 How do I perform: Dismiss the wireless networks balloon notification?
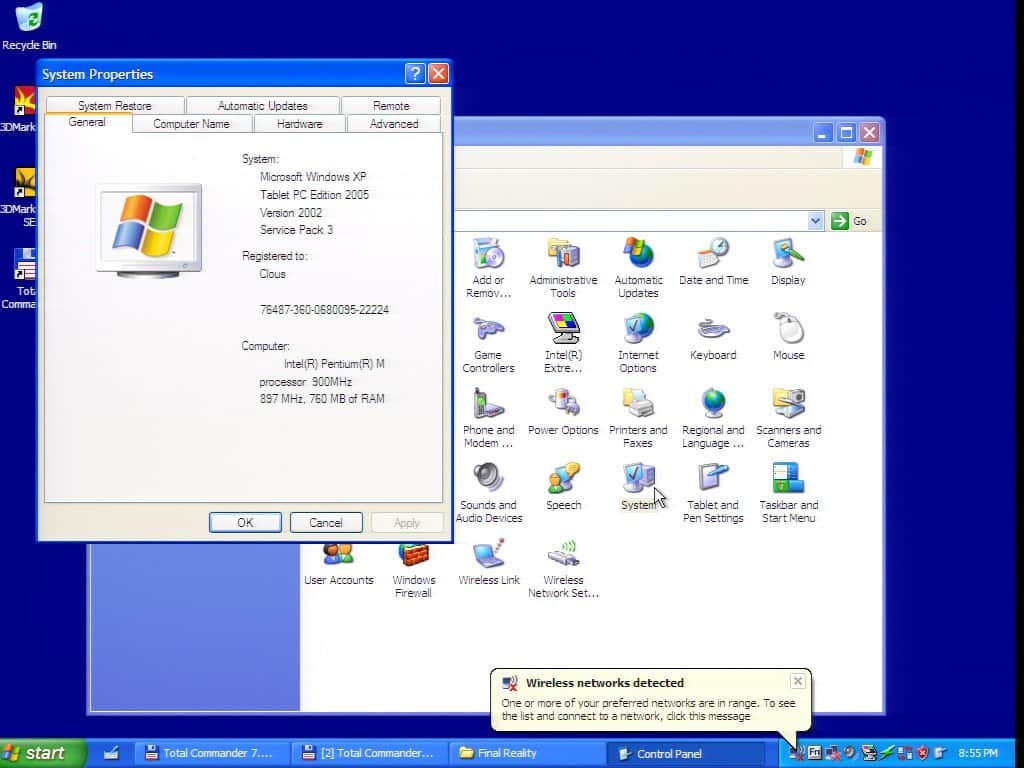point(797,681)
